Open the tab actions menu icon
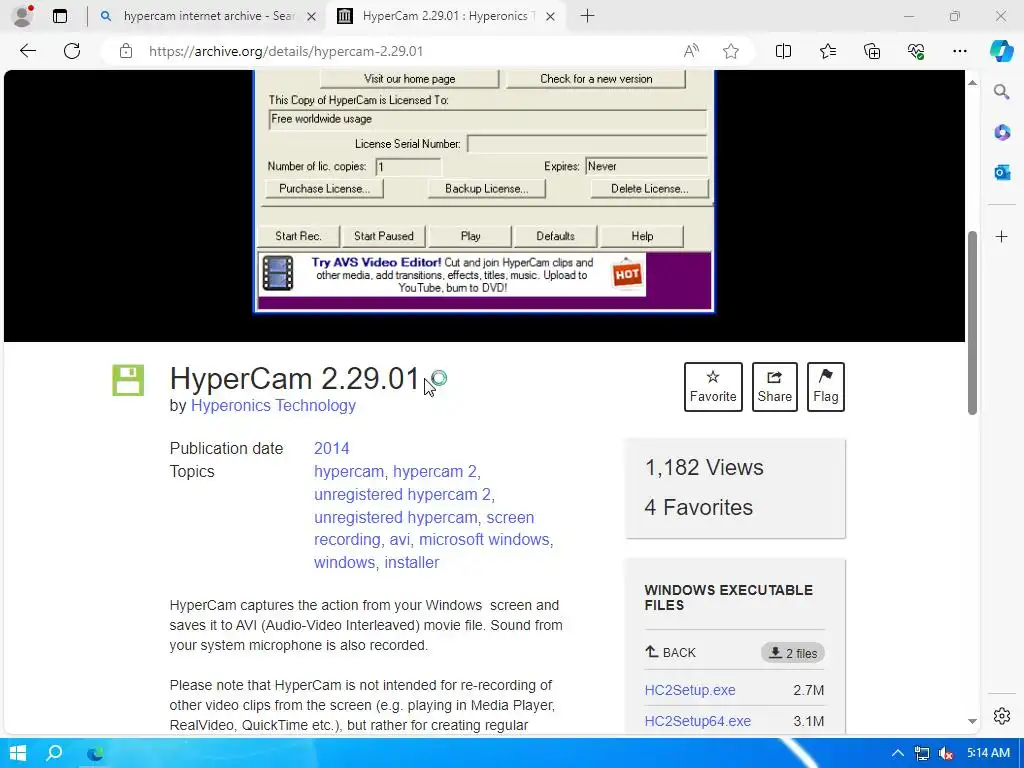 [60, 16]
